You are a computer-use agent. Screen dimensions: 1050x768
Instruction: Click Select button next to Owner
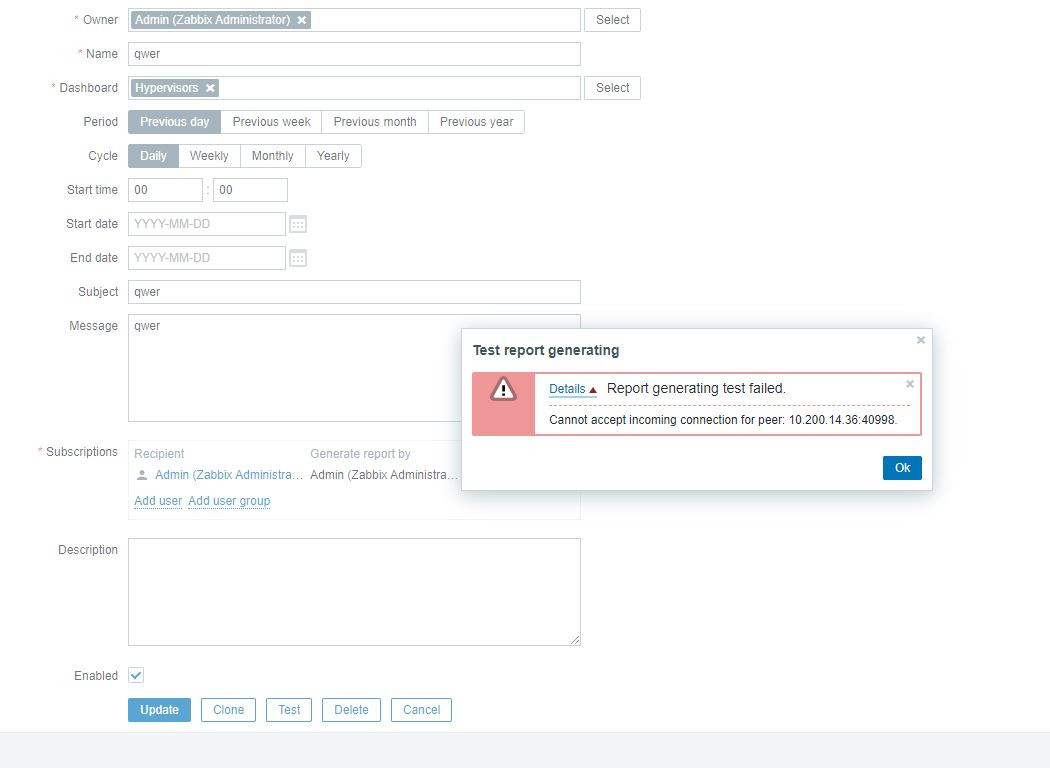click(612, 20)
